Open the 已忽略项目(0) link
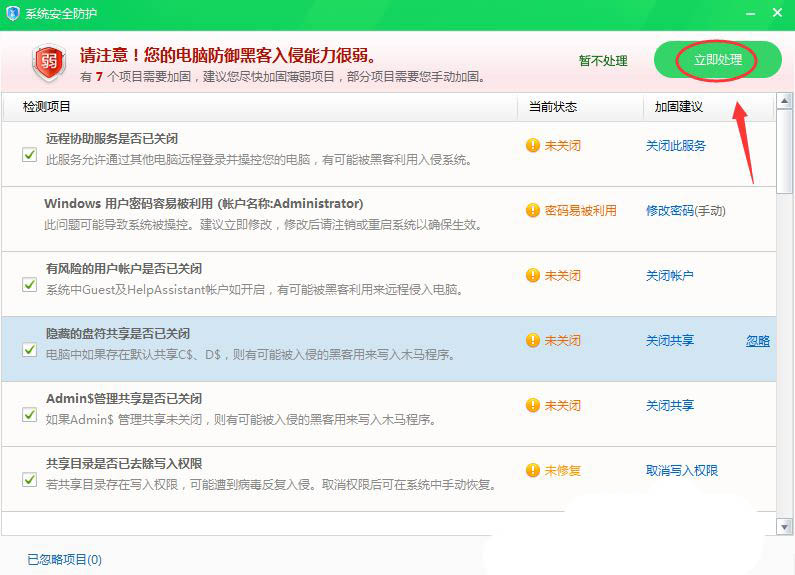The width and height of the screenshot is (795, 575). pos(64,559)
